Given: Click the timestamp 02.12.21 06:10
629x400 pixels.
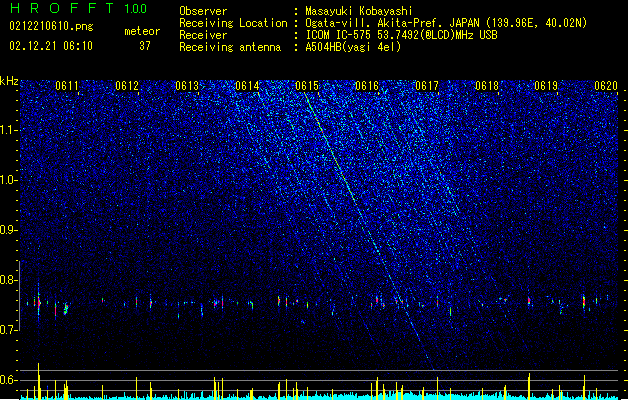Looking at the screenshot, I should (x=51, y=46).
